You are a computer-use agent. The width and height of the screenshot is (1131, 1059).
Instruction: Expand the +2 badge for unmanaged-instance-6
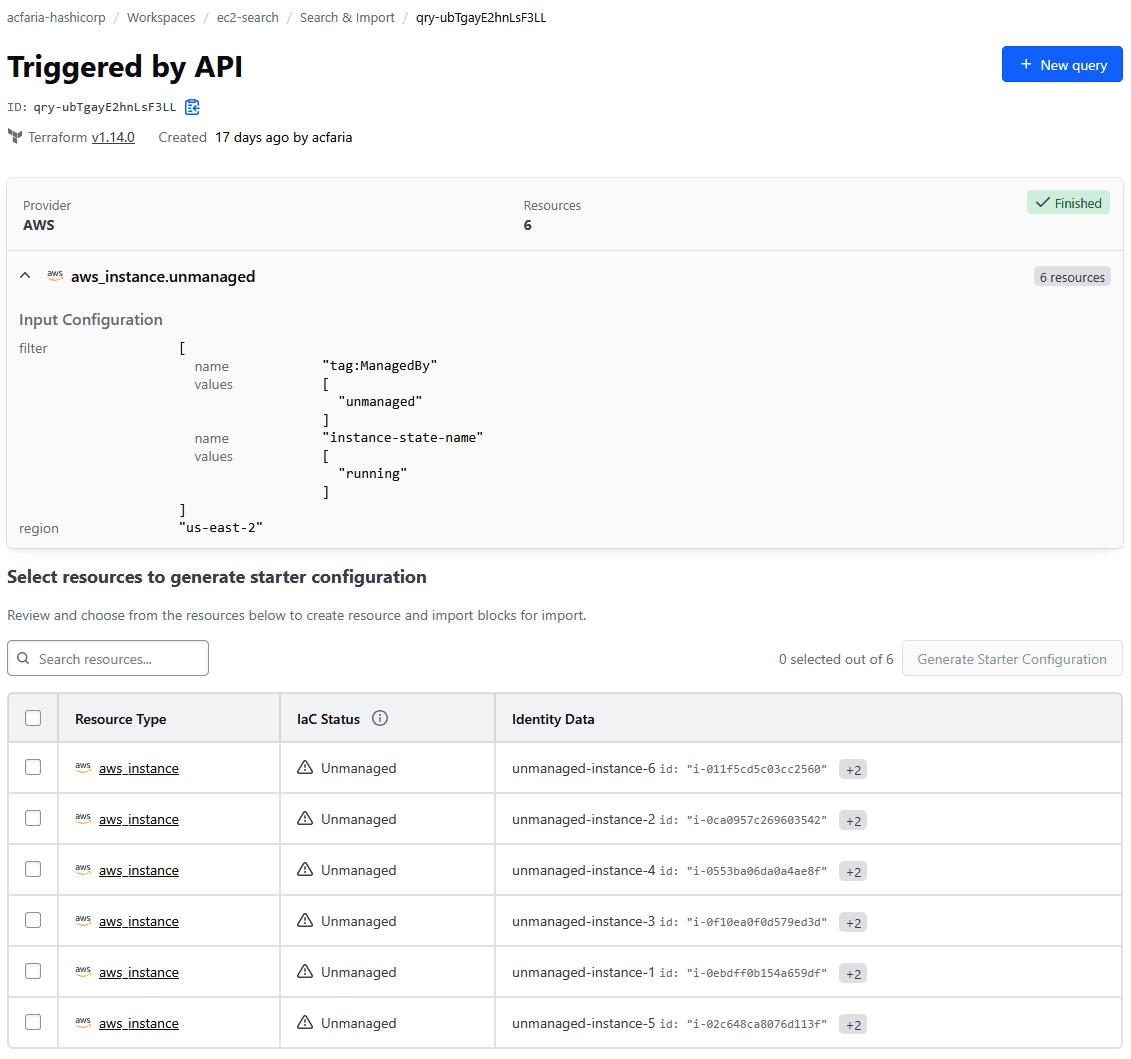point(852,769)
